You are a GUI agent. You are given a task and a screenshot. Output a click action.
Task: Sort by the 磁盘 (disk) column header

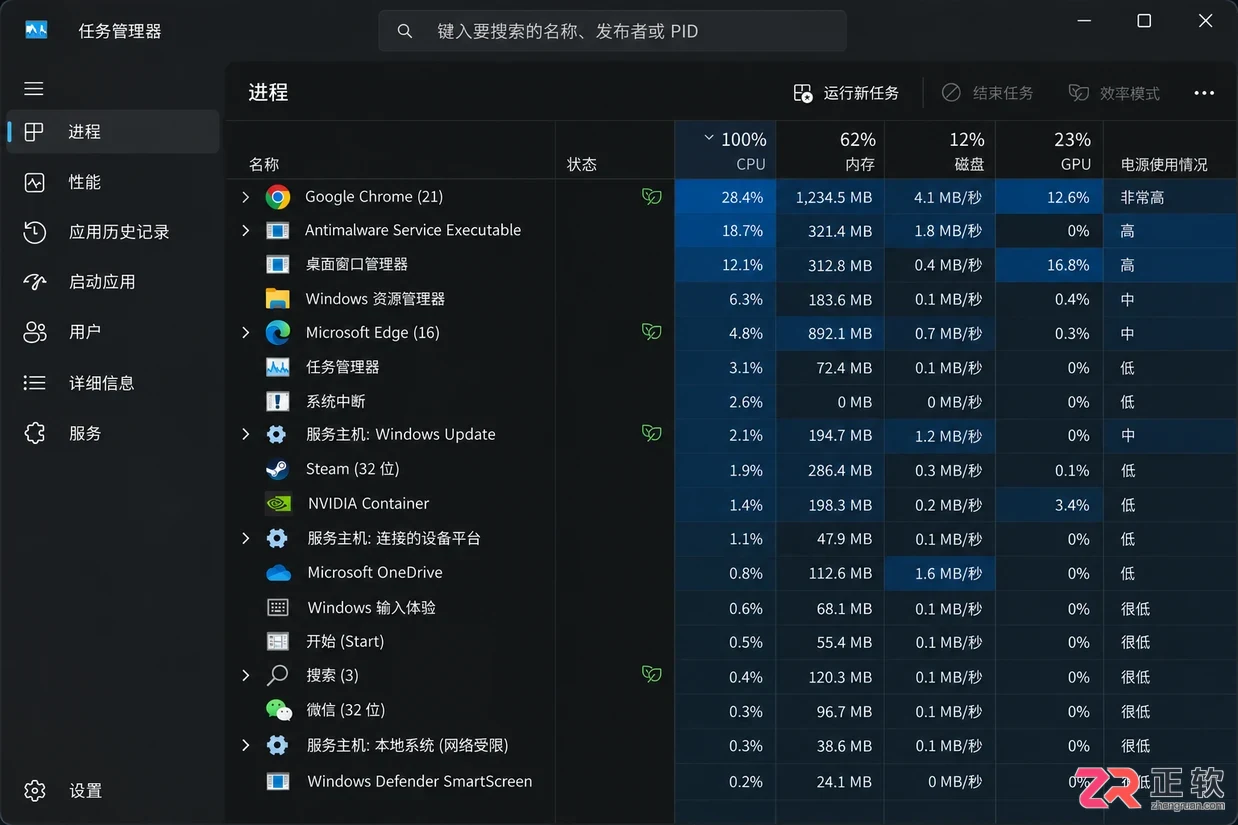tap(940, 151)
